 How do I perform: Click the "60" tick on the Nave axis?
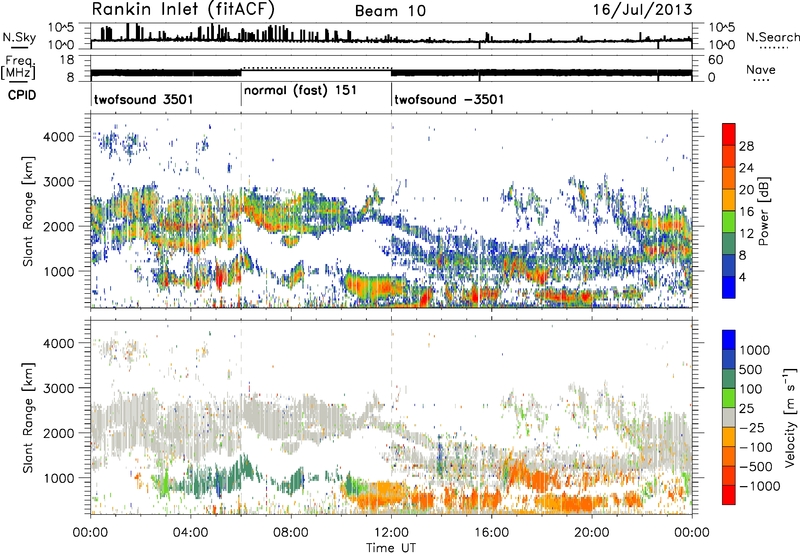(716, 60)
